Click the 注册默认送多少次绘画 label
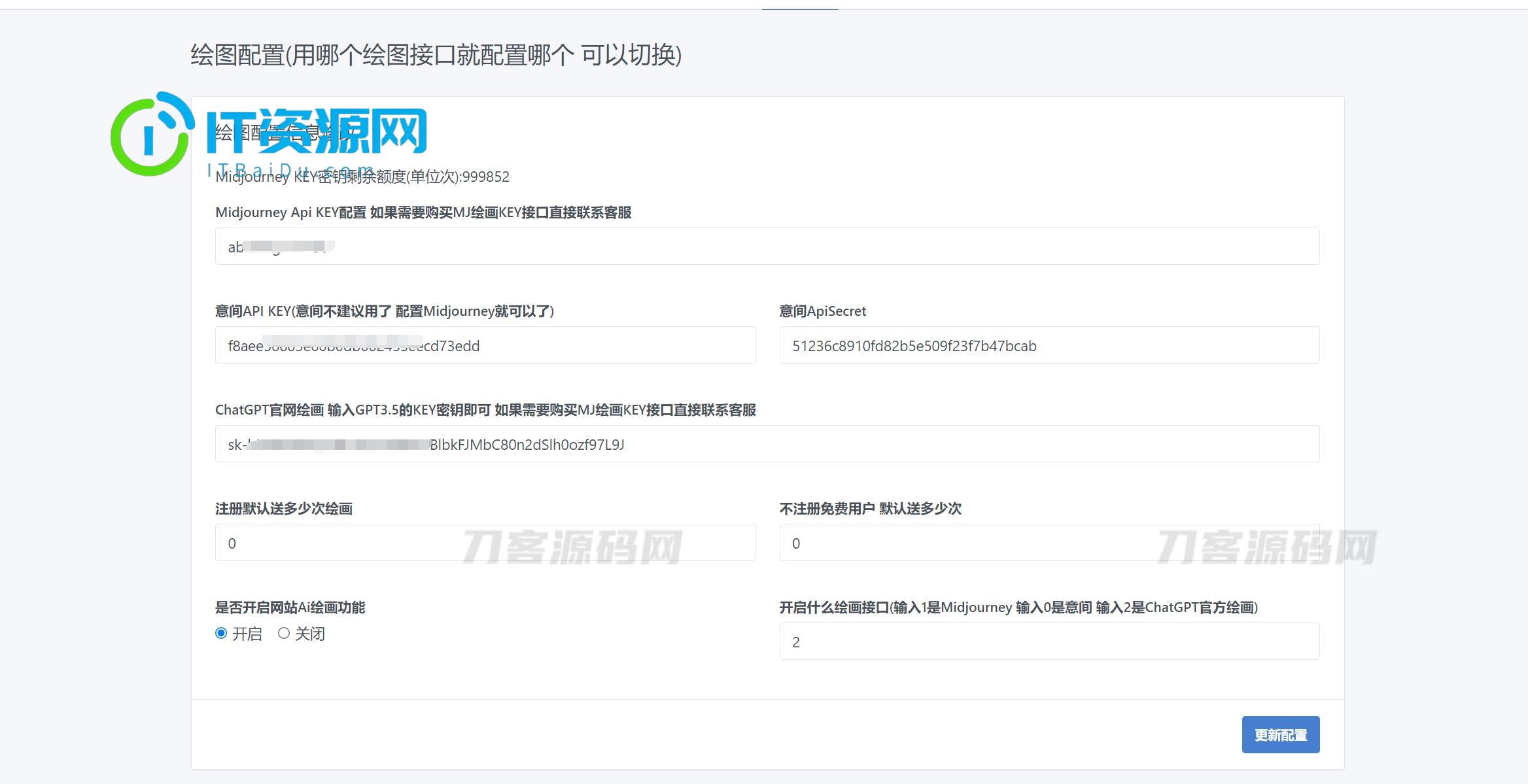This screenshot has width=1528, height=784. pyautogui.click(x=284, y=509)
